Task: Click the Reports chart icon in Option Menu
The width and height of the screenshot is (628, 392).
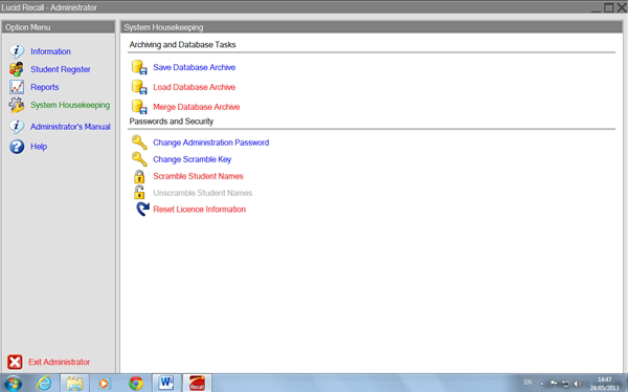Action: [16, 87]
